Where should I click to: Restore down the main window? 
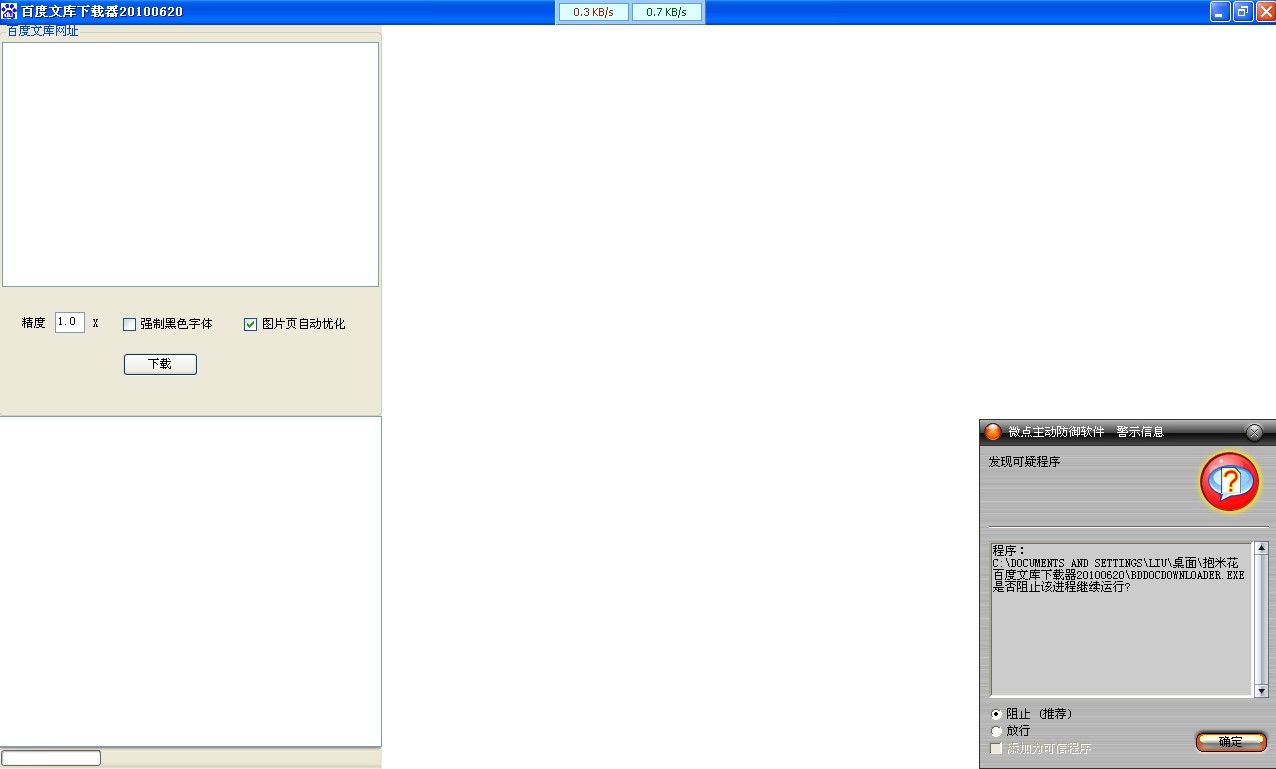tap(1243, 12)
